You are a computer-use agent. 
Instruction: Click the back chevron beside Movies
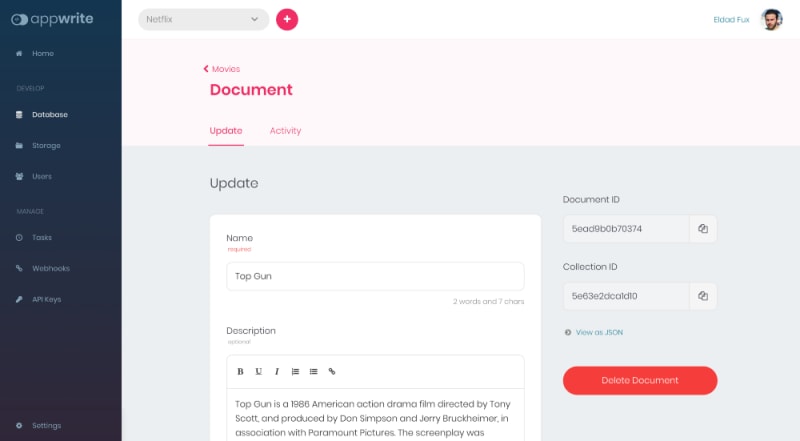[x=206, y=69]
